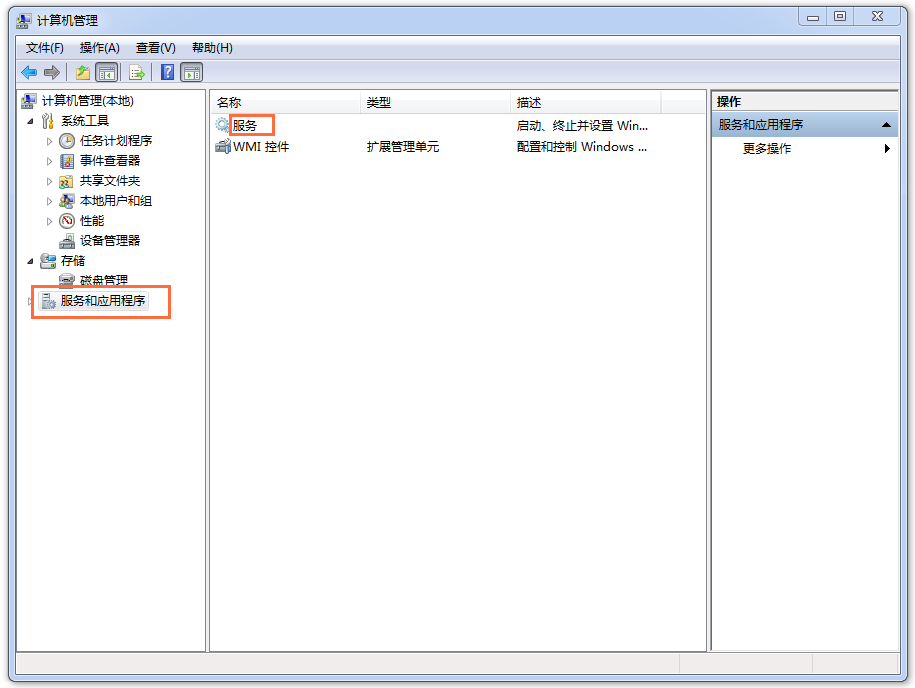Click the Task Scheduler clock icon

coord(67,141)
